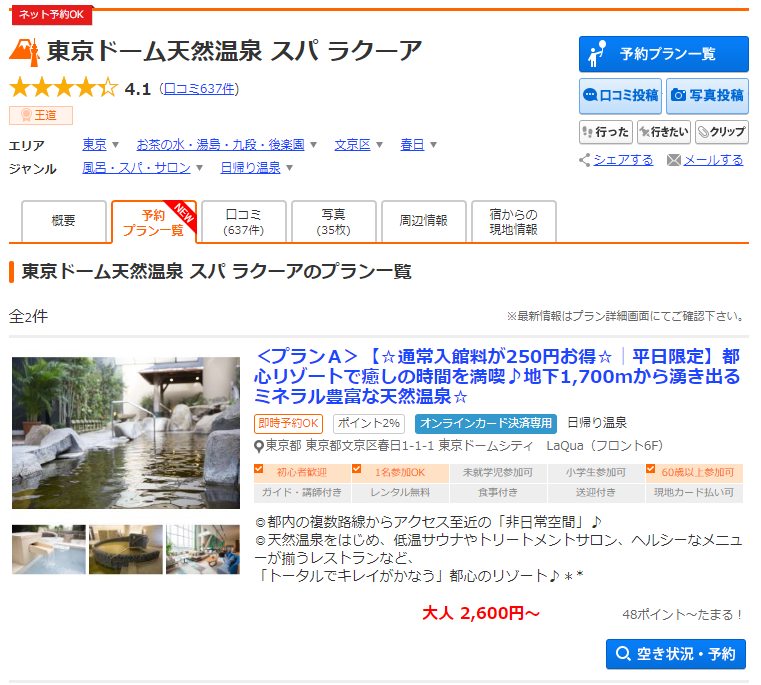
Task: Toggle the 初心者歓迎 checkbox tag
Action: (x=295, y=472)
